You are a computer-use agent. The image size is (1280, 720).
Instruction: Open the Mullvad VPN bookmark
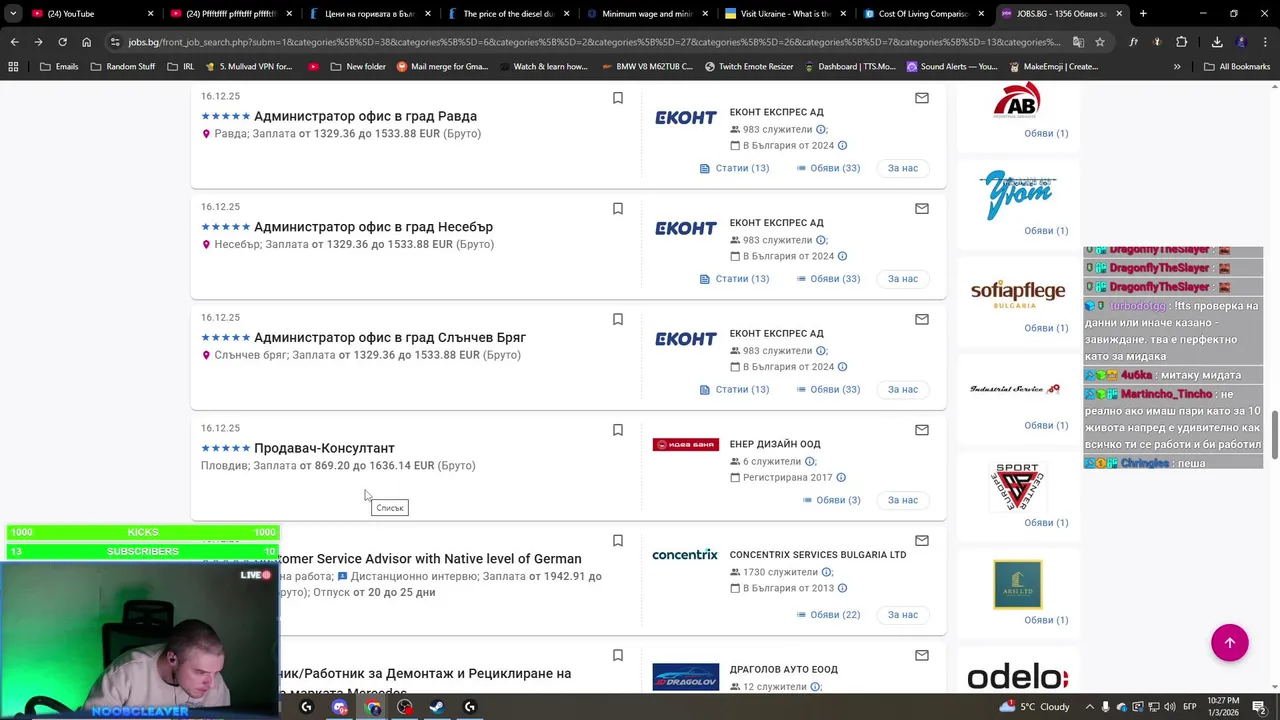(247, 67)
